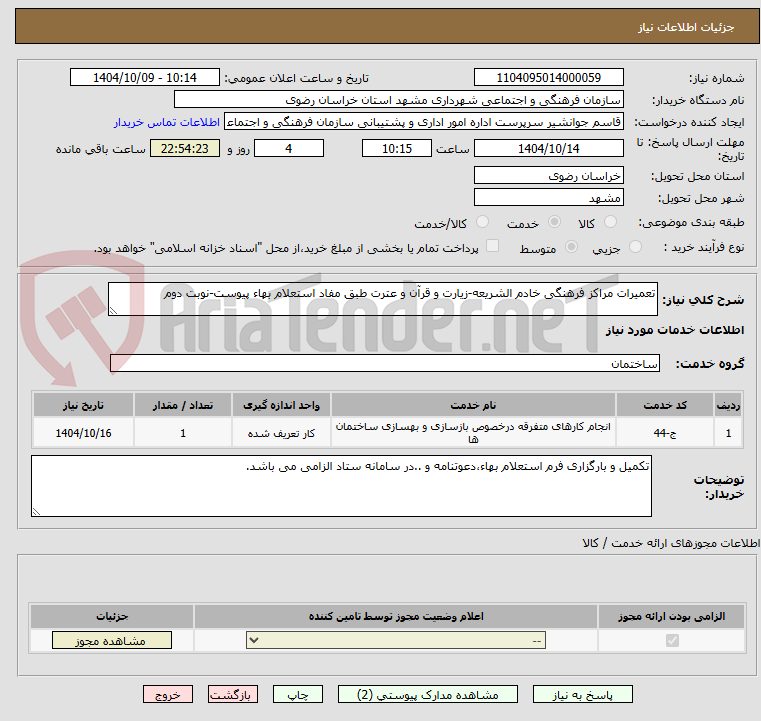Click the چاپ print button

(298, 694)
